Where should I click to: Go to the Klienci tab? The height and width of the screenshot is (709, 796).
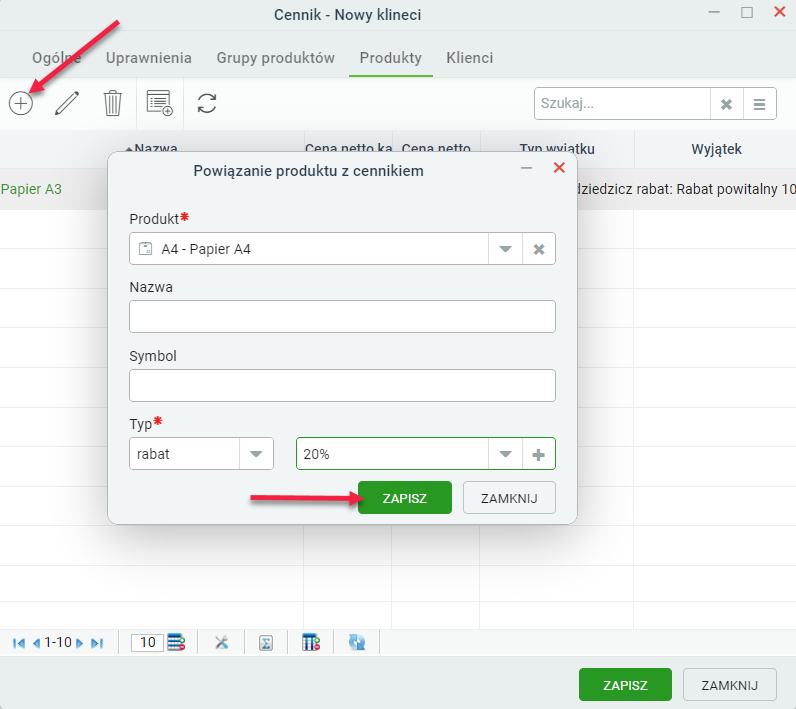point(470,58)
